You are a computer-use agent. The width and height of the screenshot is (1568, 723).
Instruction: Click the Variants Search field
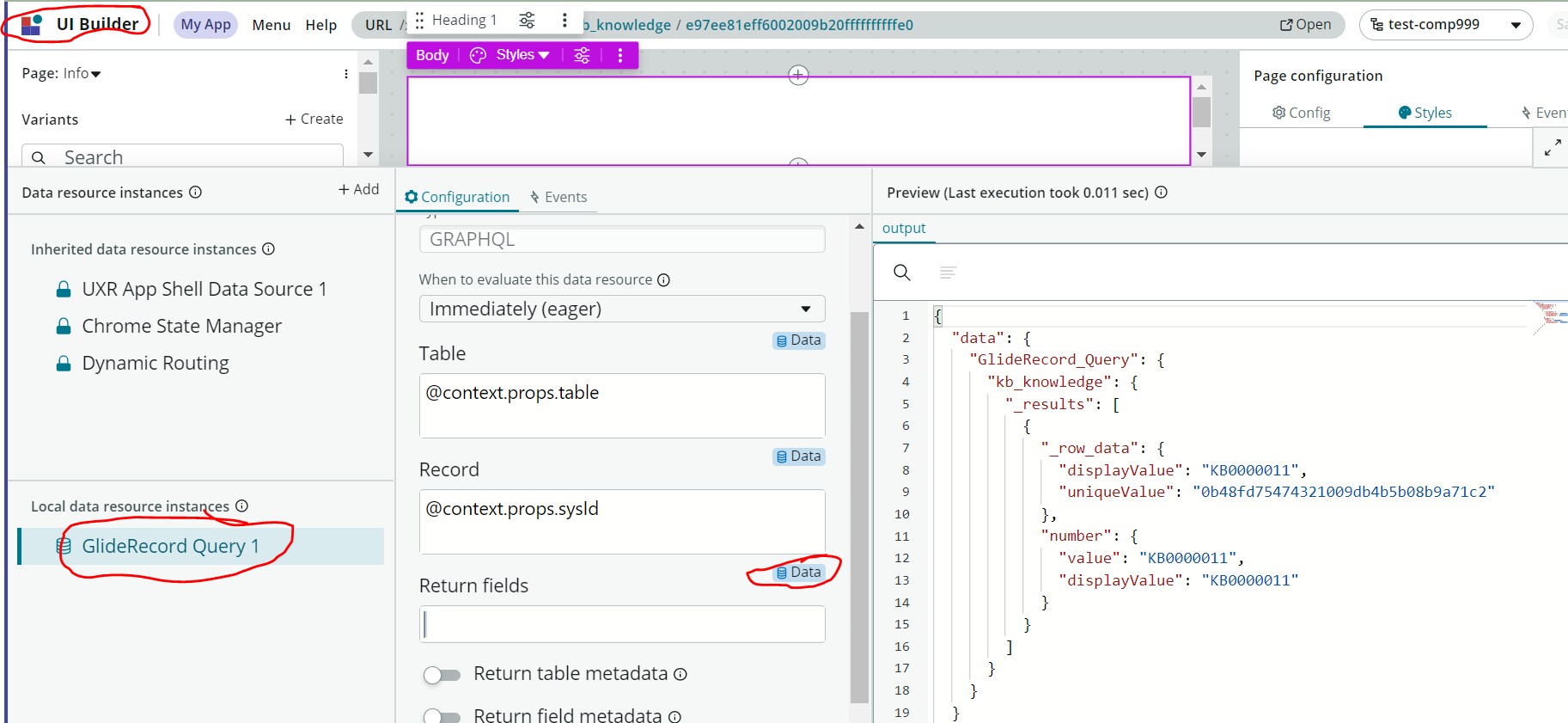click(182, 156)
